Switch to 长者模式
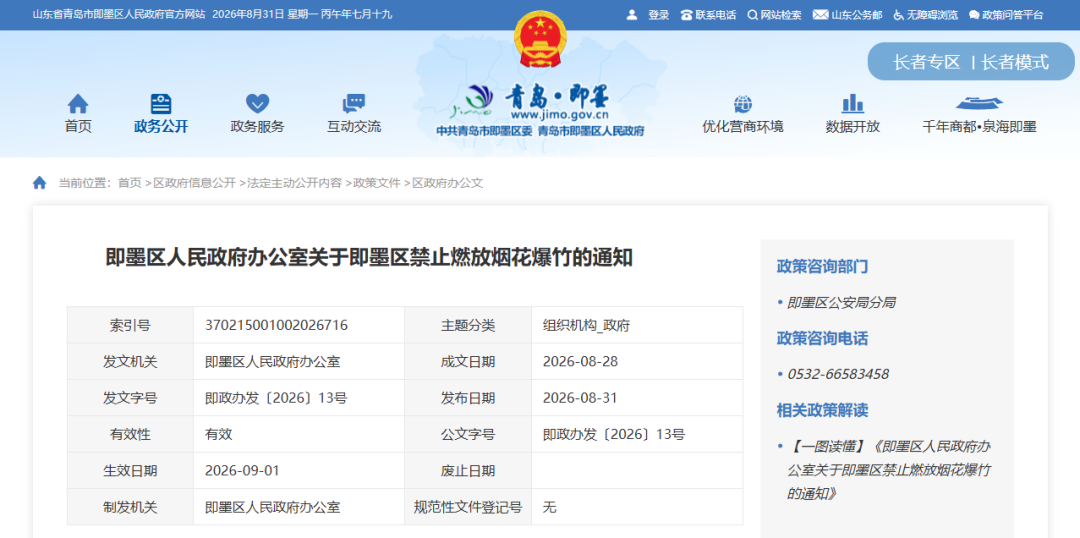 coord(1015,62)
